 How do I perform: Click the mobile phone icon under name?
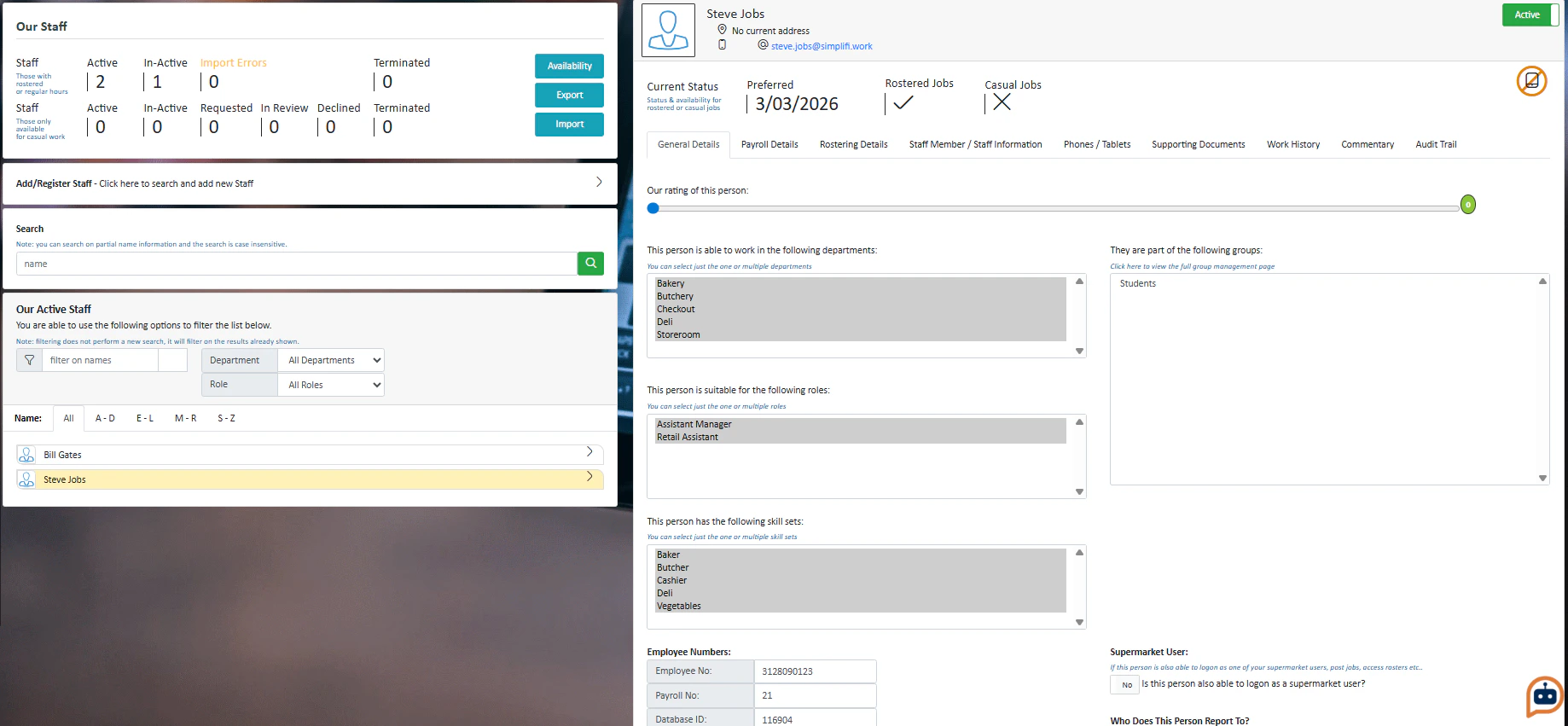722,44
